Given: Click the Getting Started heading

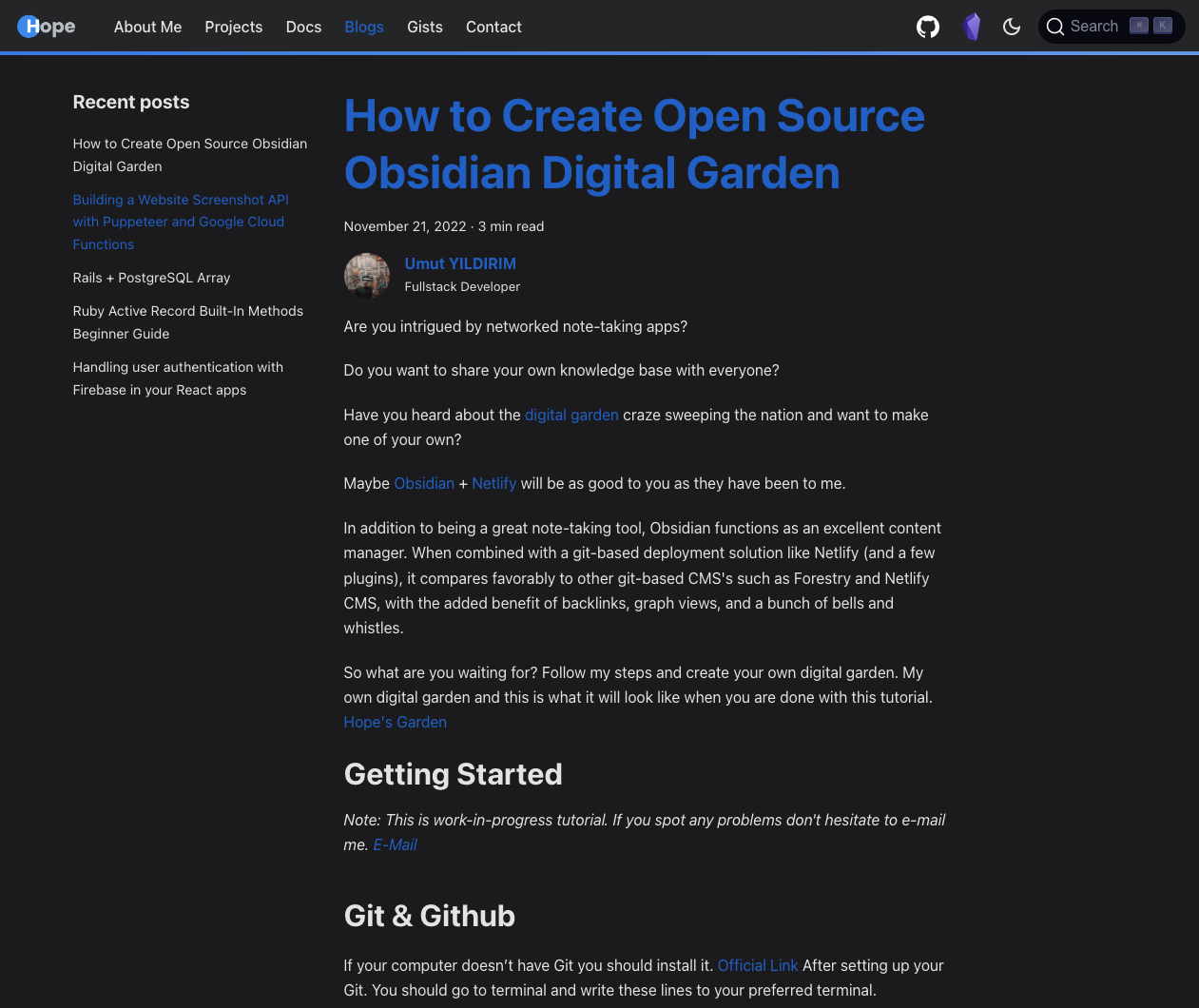Looking at the screenshot, I should pyautogui.click(x=454, y=774).
